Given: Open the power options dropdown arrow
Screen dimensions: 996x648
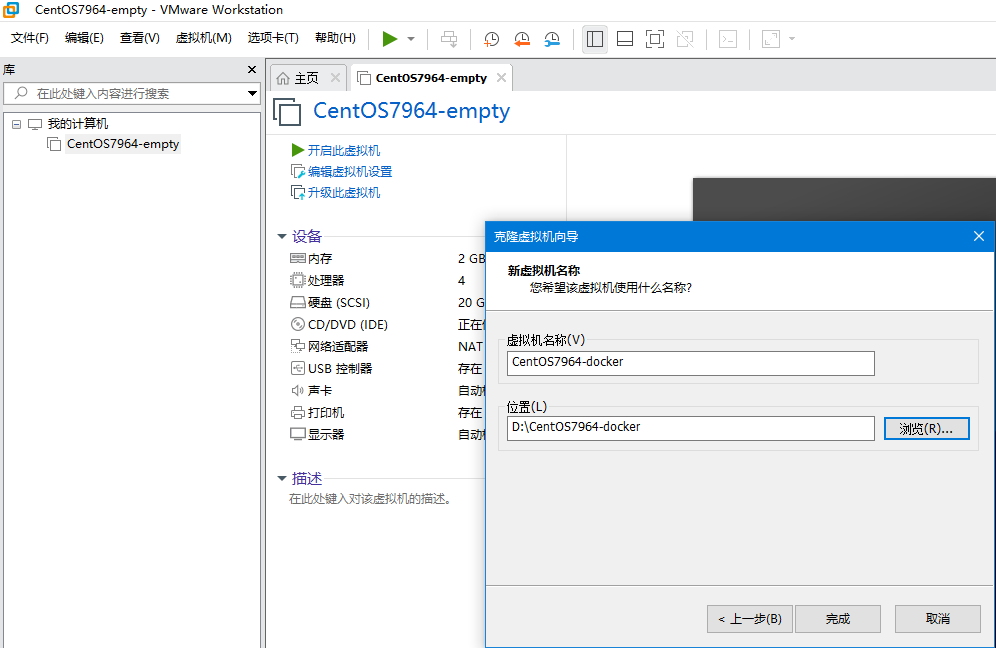Looking at the screenshot, I should coord(411,39).
